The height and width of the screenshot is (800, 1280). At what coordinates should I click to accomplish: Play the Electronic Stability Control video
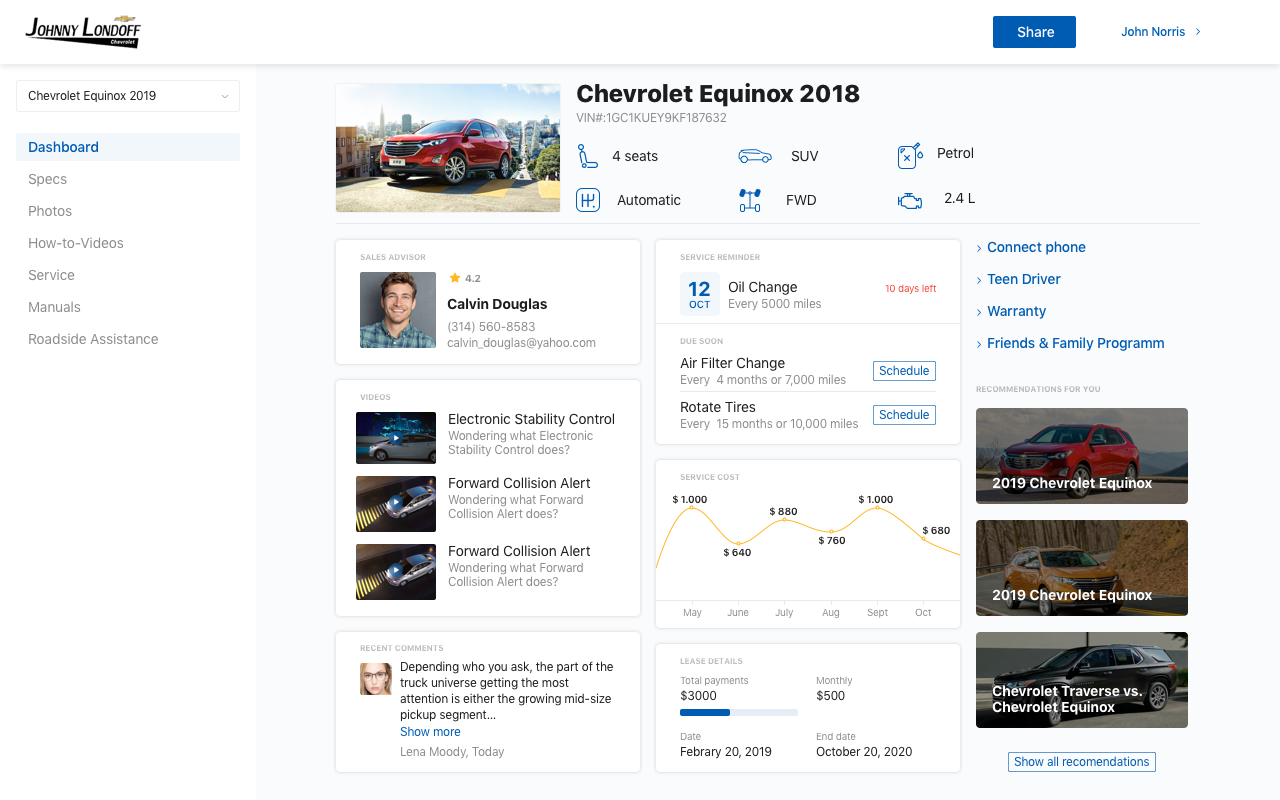click(396, 438)
